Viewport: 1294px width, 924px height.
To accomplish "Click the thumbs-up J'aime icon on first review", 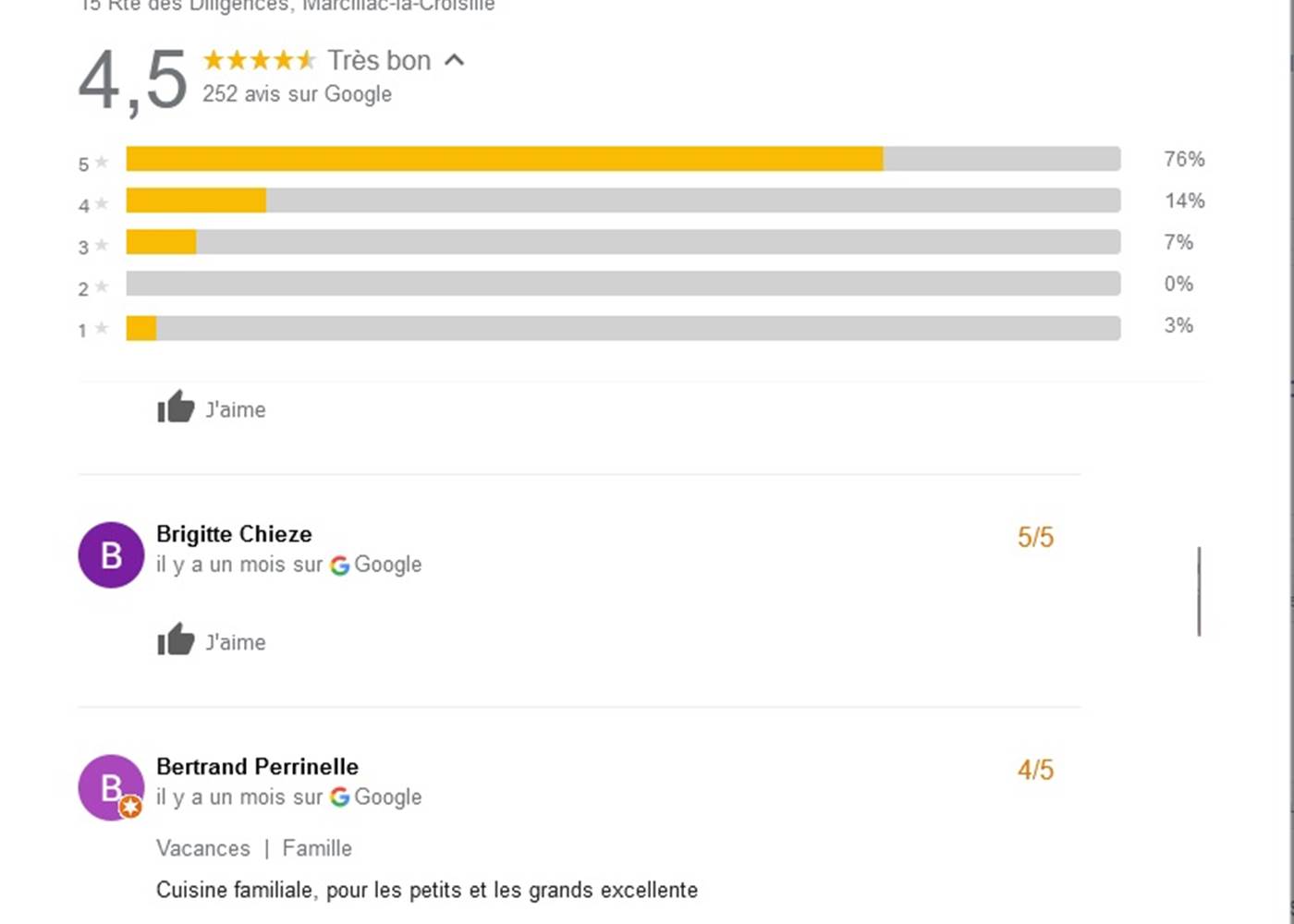I will pos(174,408).
